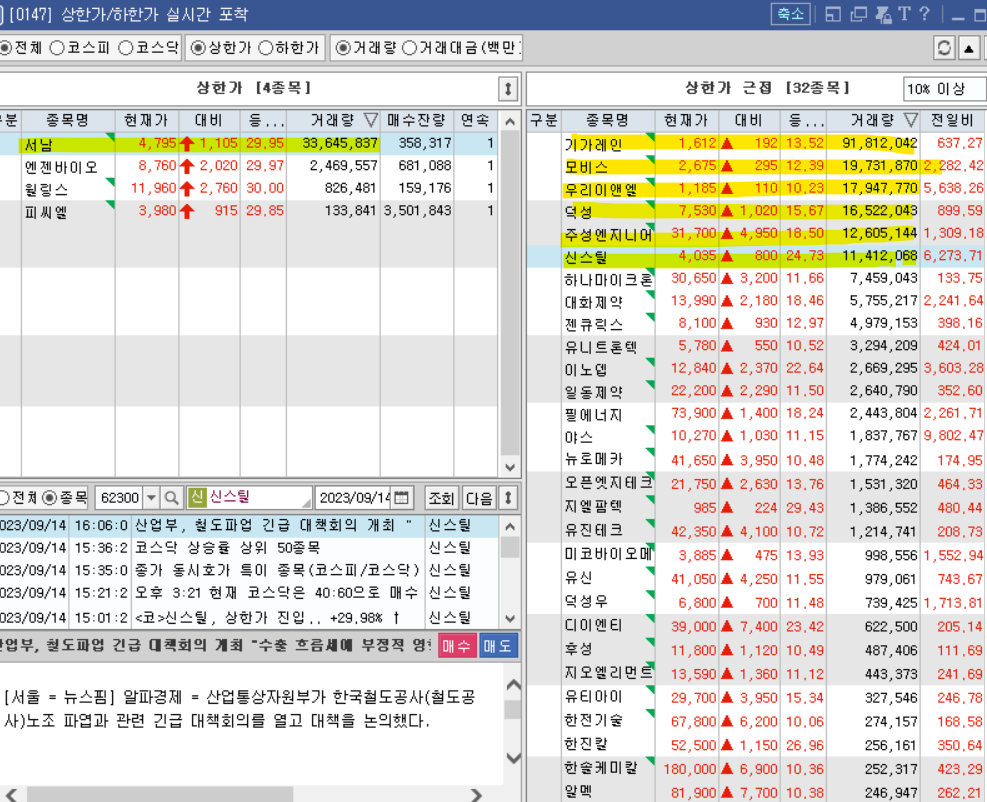Click the magnifier search icon next to code

pyautogui.click(x=171, y=498)
